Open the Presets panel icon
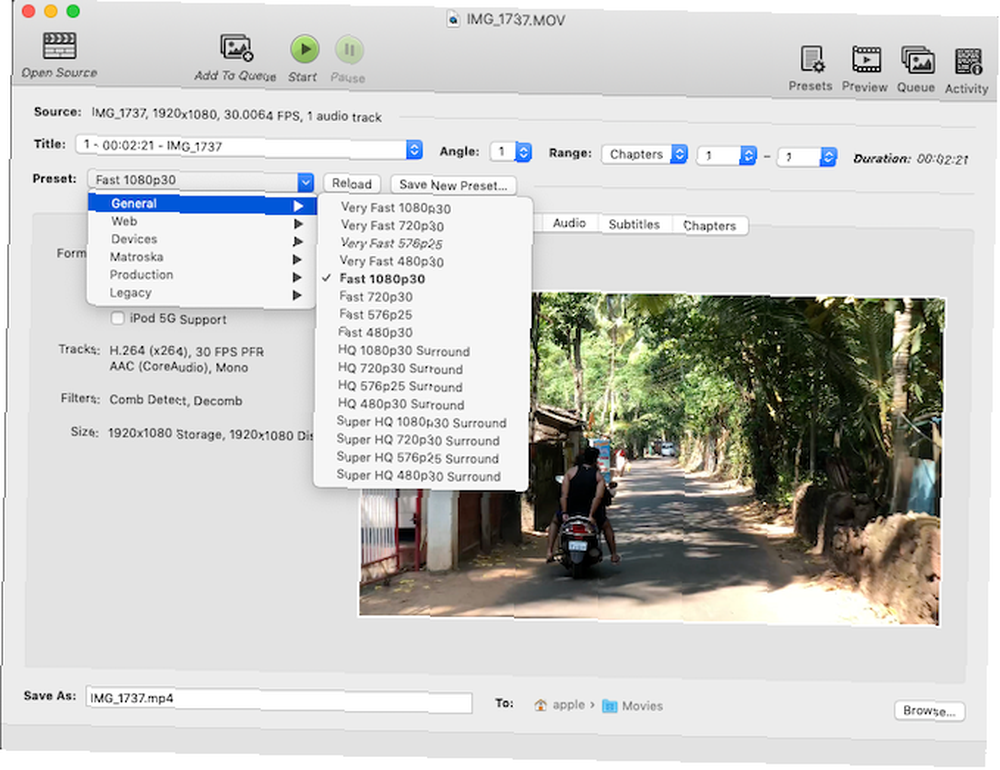The image size is (1000, 770). (x=812, y=61)
